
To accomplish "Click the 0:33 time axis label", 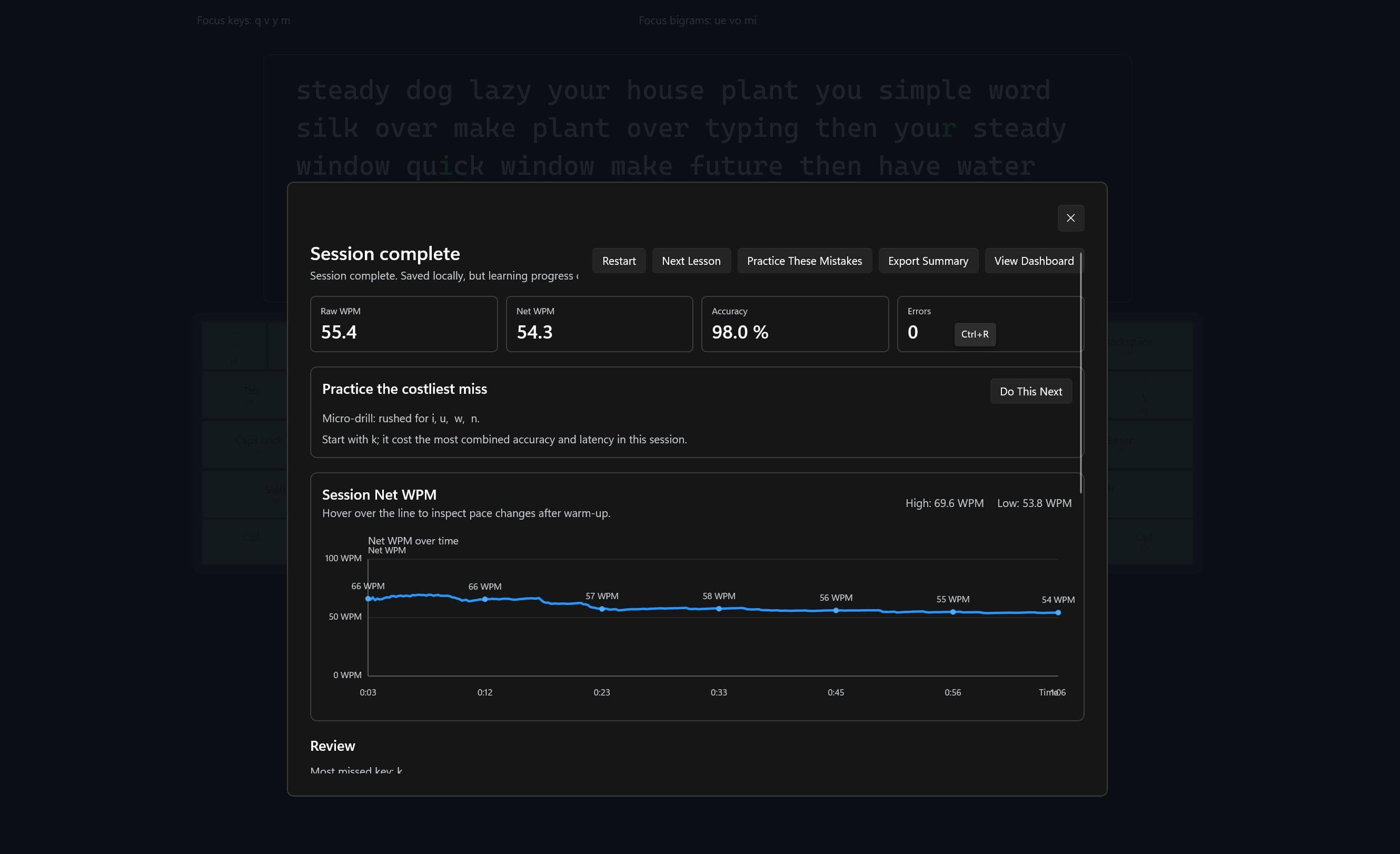I will click(719, 692).
